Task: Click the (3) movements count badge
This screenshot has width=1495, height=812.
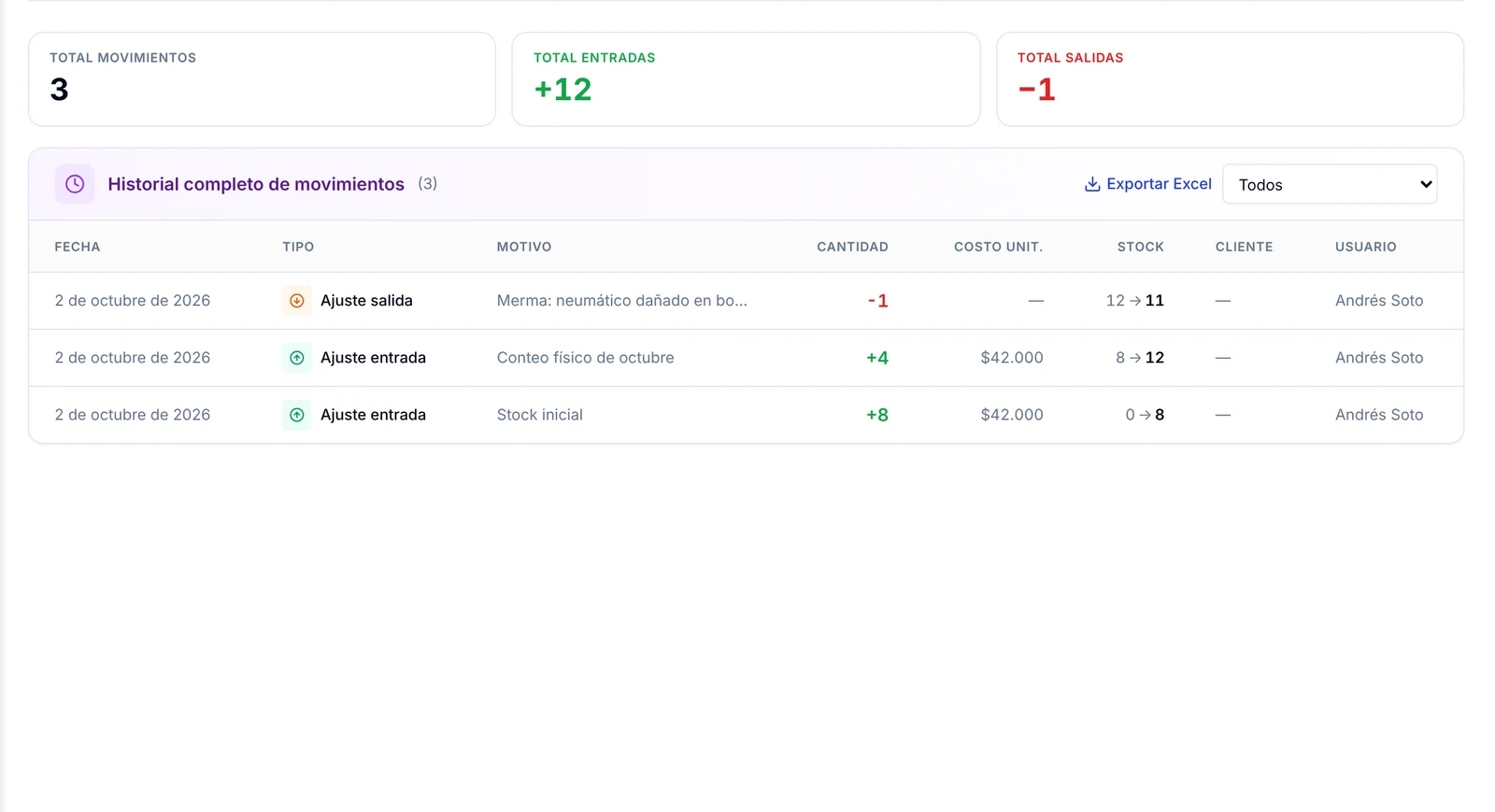Action: pos(427,183)
